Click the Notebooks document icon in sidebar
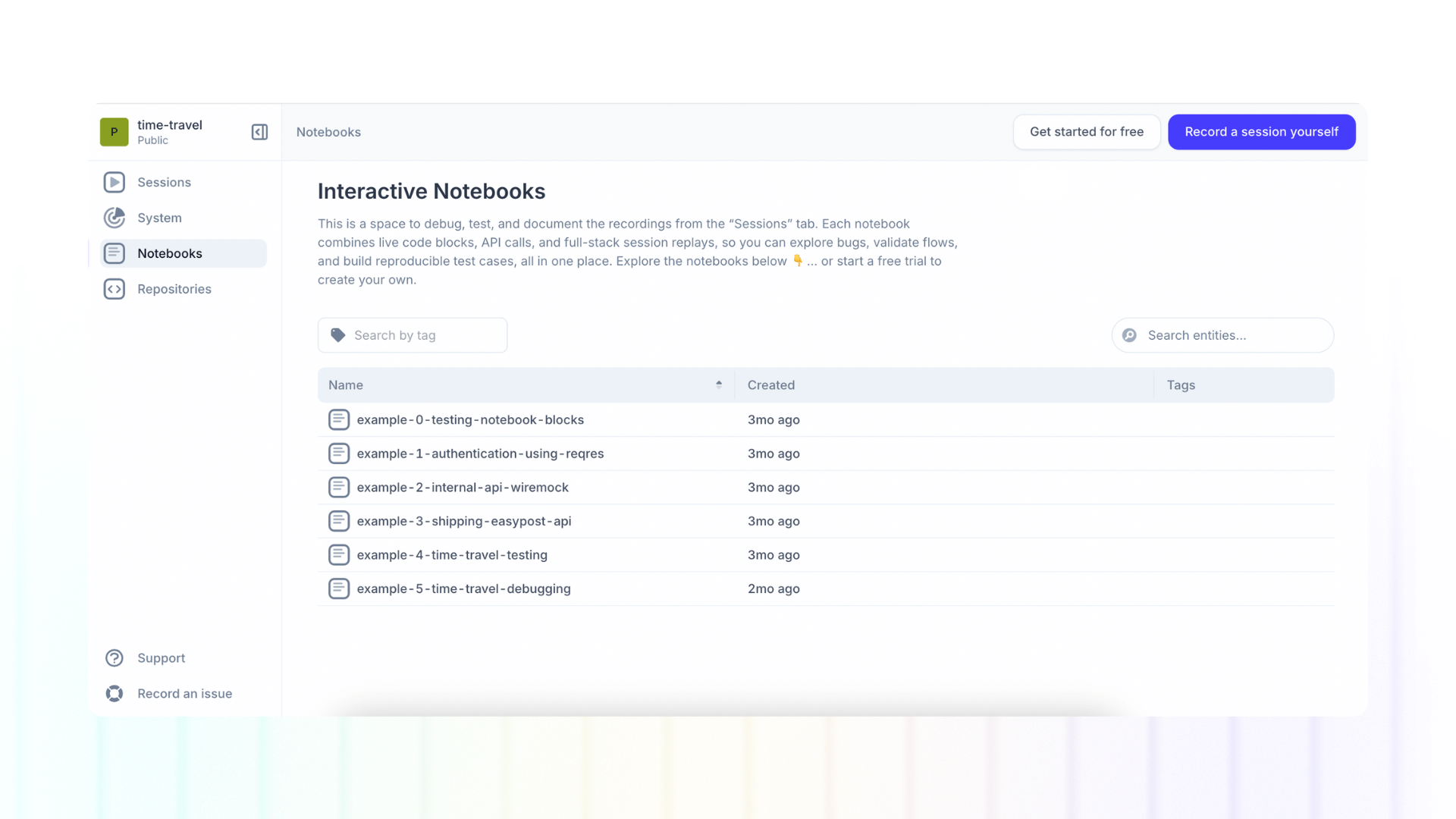Viewport: 1456px width, 819px height. click(x=114, y=253)
